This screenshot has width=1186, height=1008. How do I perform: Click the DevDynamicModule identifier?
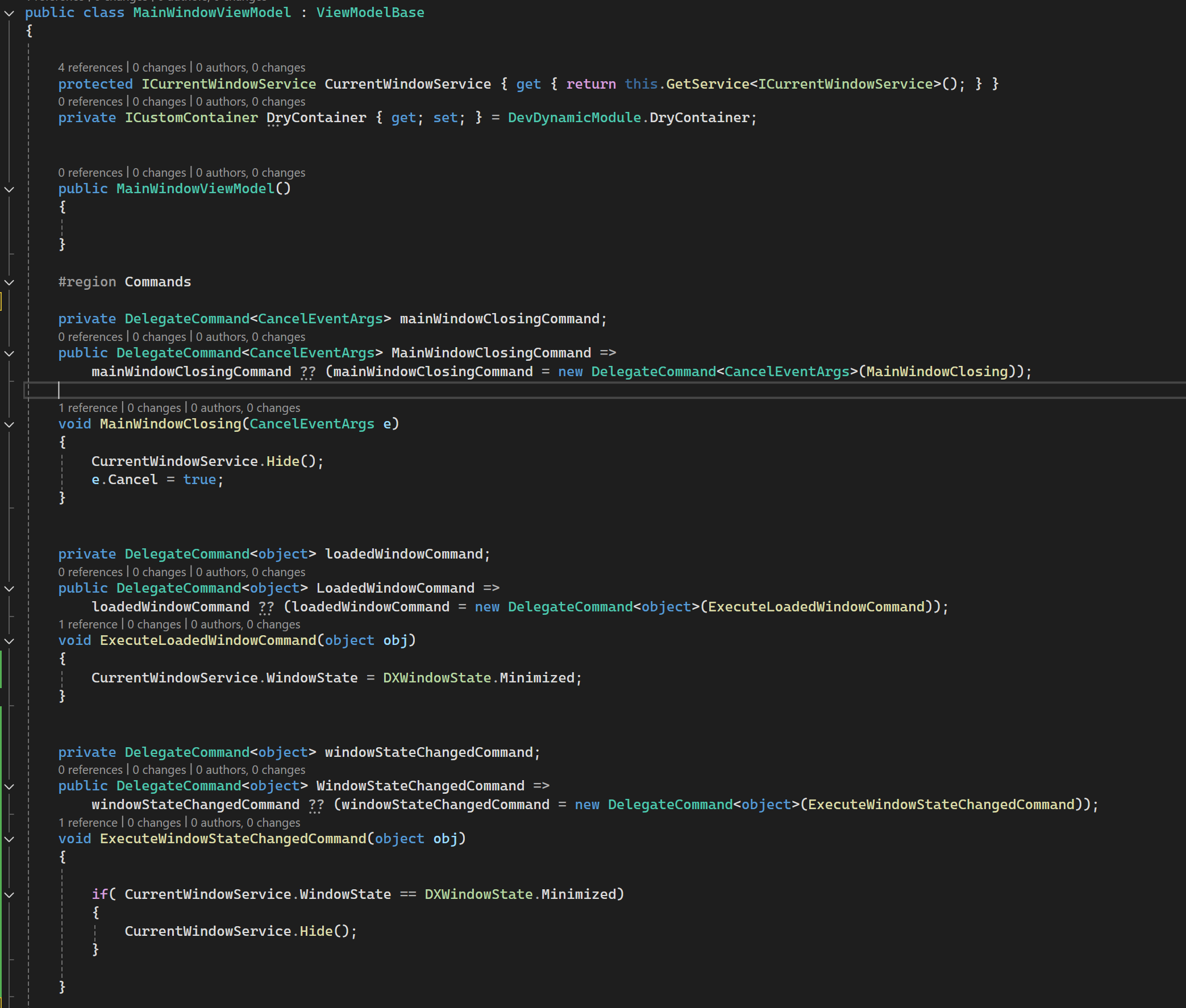574,118
